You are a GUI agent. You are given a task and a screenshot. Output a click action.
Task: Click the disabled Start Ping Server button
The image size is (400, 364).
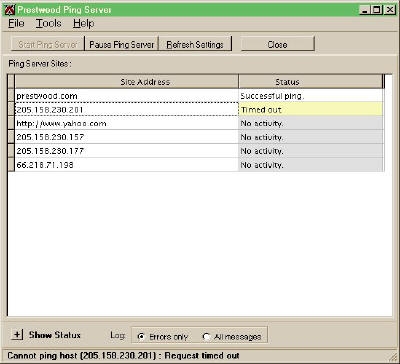point(48,44)
